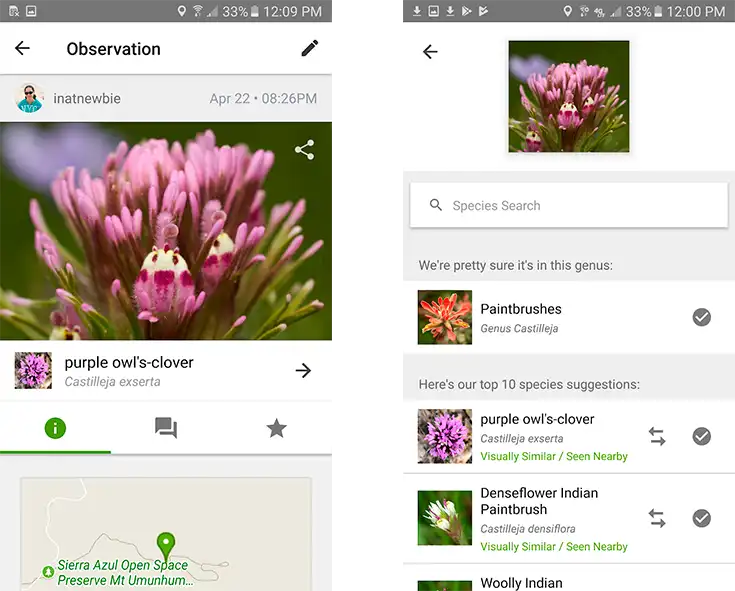
Task: Tap battery icon in right status bar
Action: point(658,11)
